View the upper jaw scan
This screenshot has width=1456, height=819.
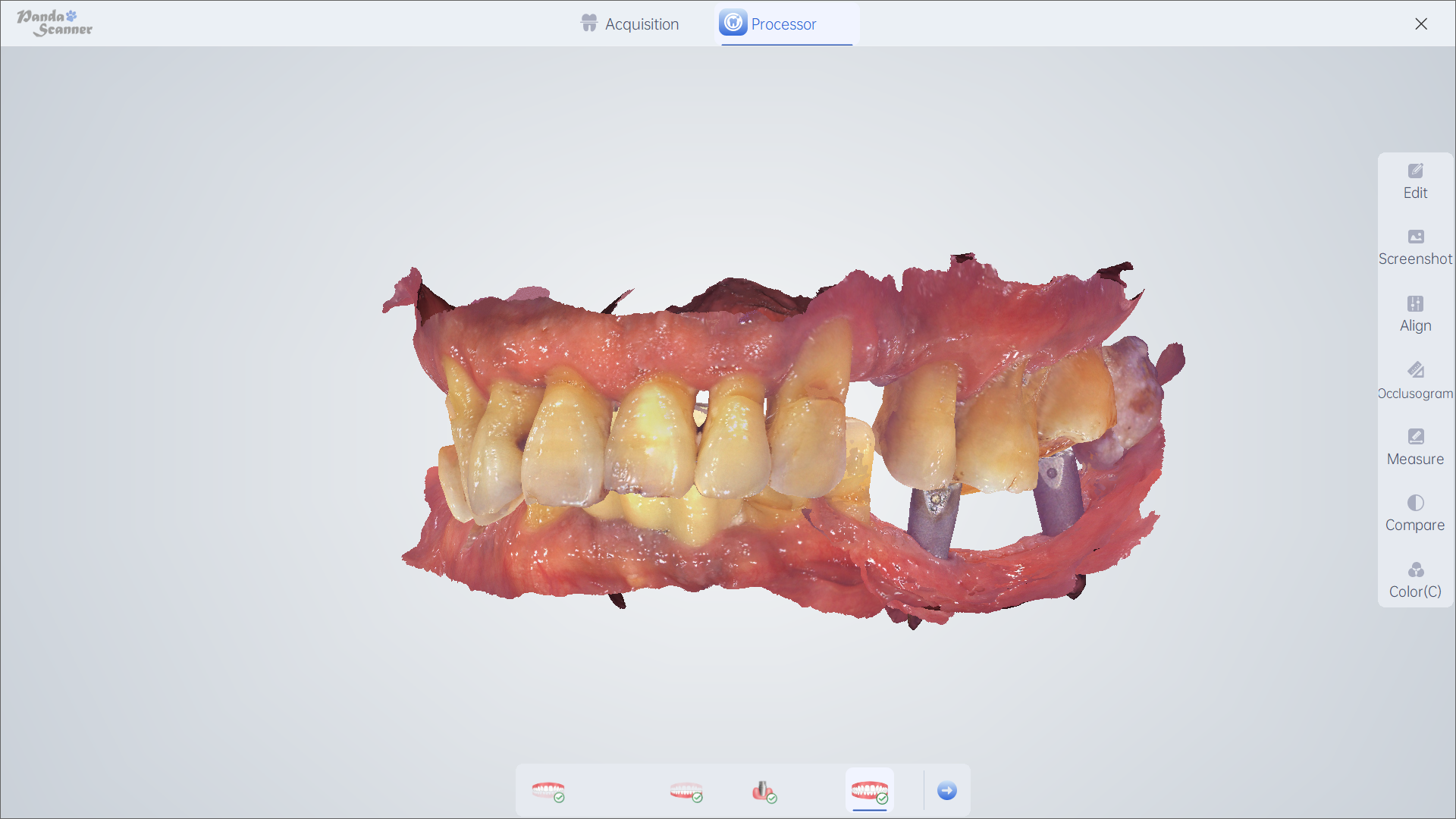pos(548,791)
